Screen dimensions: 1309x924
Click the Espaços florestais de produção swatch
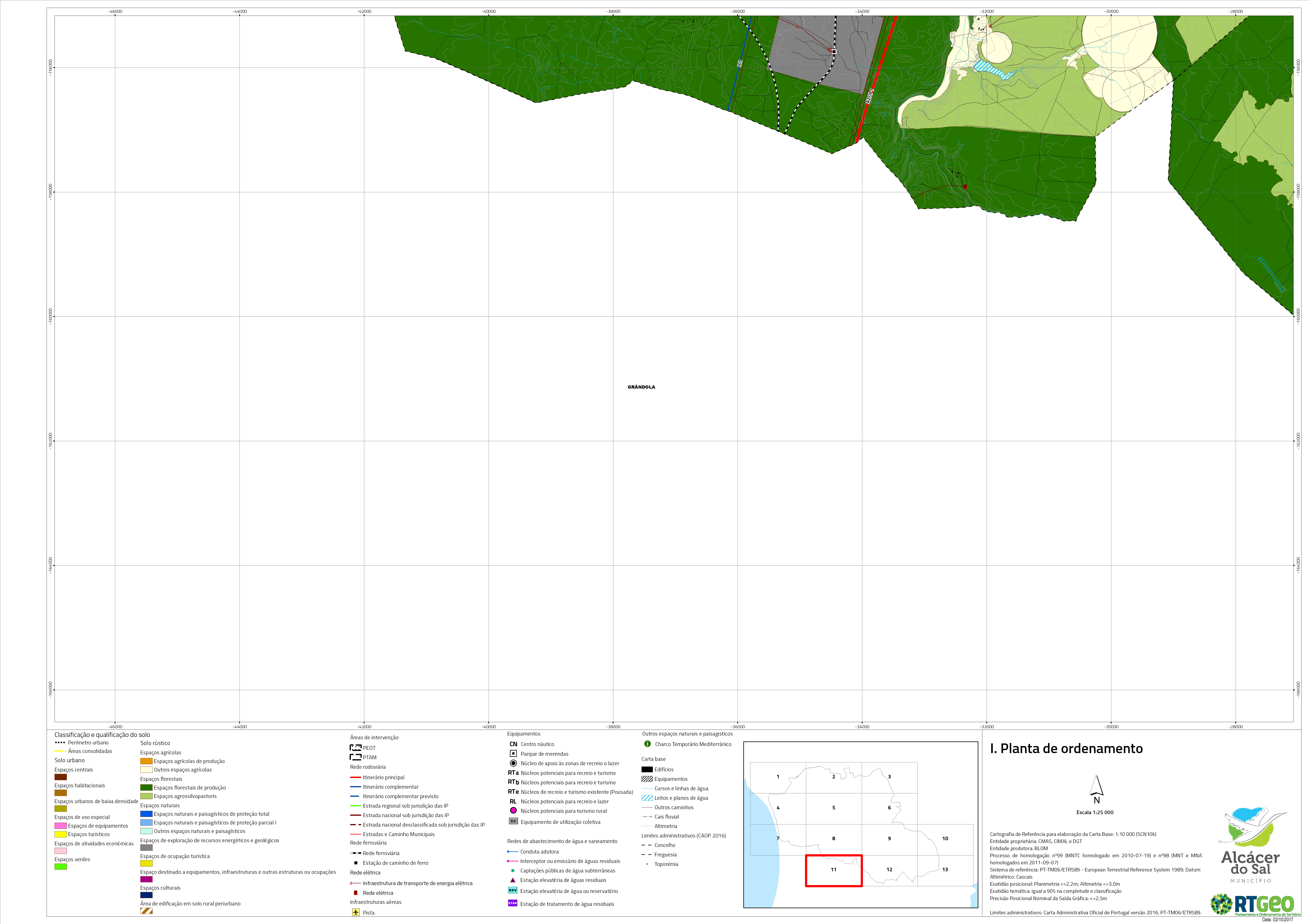point(146,788)
